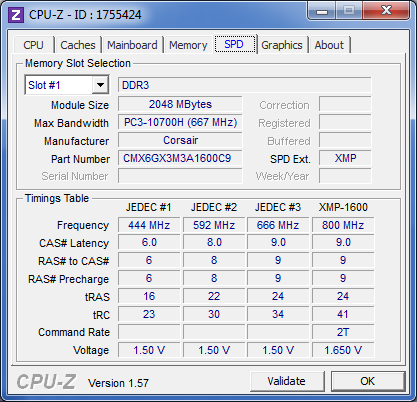Click the Max Bandwidth label
This screenshot has width=417, height=402.
click(x=71, y=123)
